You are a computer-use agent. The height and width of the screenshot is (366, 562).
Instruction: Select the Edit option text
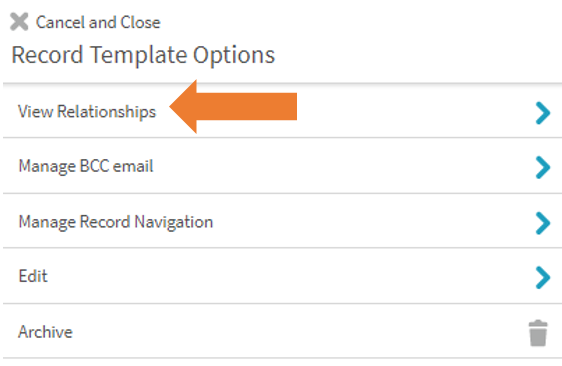click(x=33, y=276)
